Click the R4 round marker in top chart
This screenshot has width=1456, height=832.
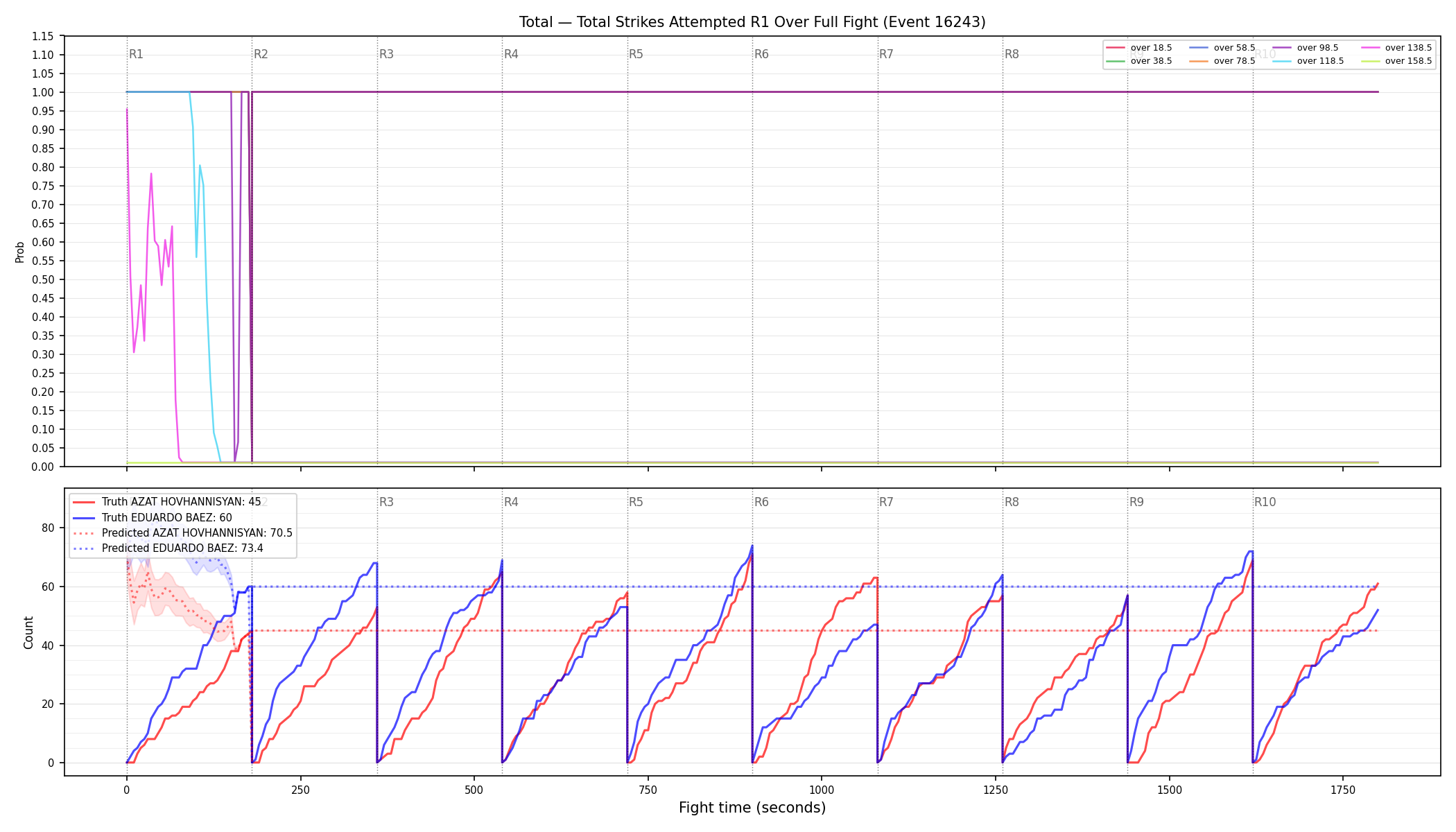tap(511, 54)
